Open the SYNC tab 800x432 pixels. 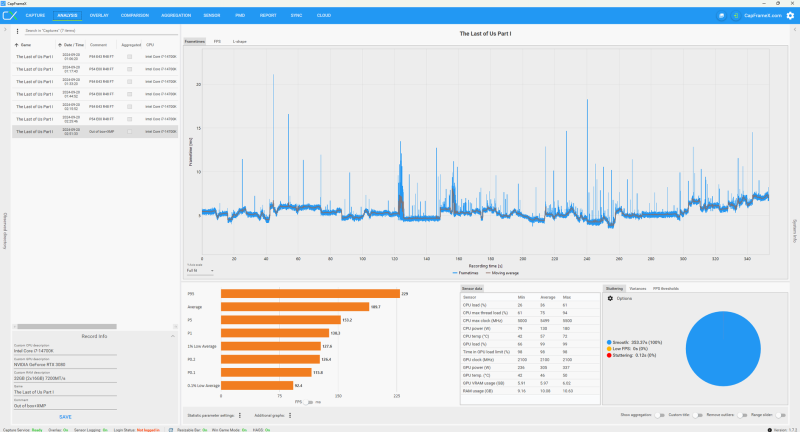(296, 15)
